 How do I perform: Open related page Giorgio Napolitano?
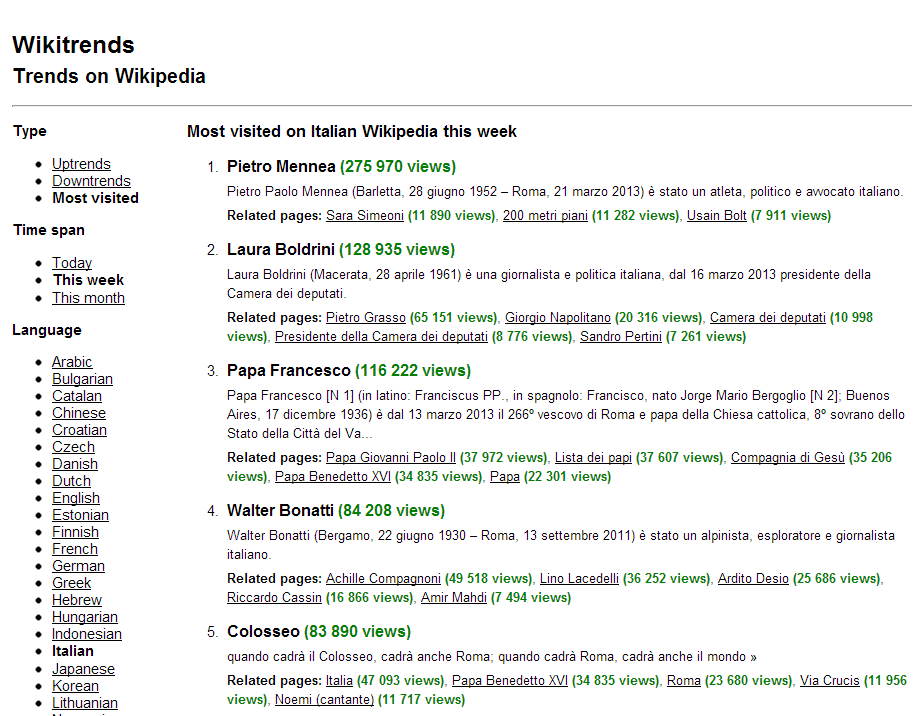(557, 318)
